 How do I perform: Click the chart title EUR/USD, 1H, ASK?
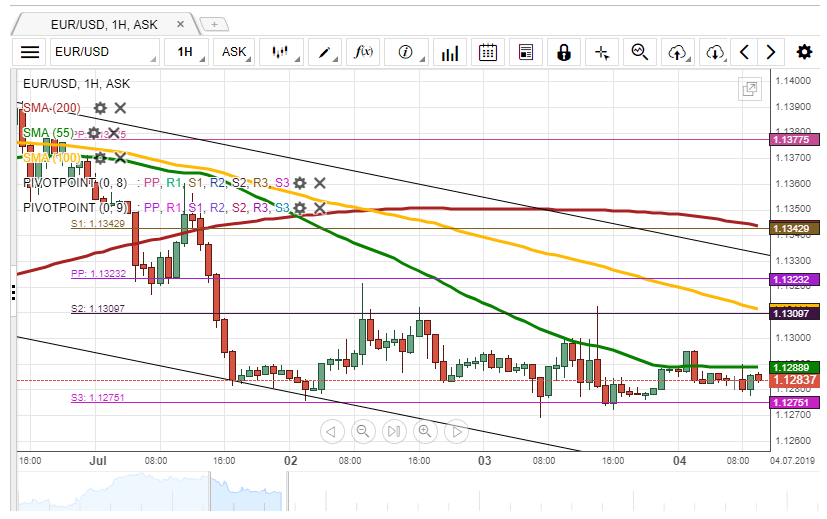point(76,84)
